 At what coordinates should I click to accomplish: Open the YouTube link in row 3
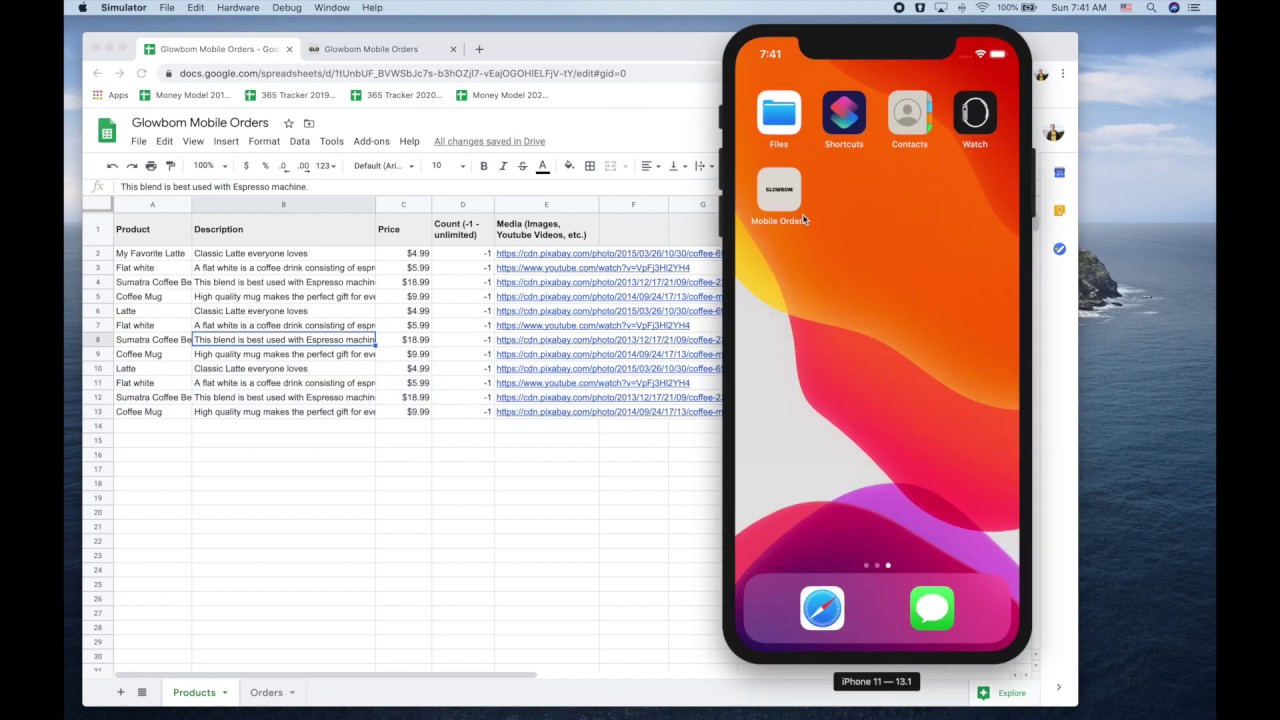tap(593, 268)
